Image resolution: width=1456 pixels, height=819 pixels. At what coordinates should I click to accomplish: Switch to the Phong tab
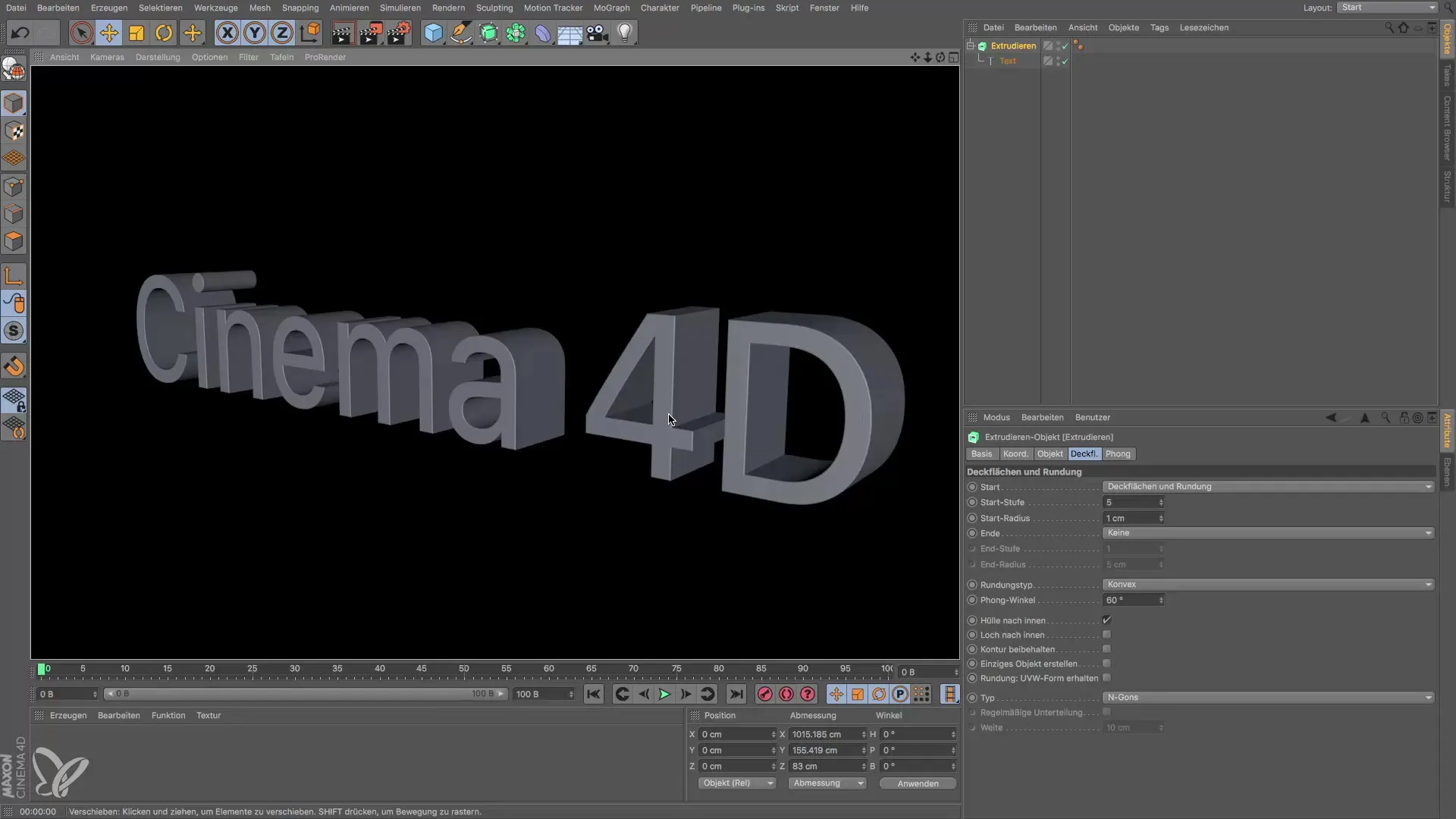coord(1118,454)
